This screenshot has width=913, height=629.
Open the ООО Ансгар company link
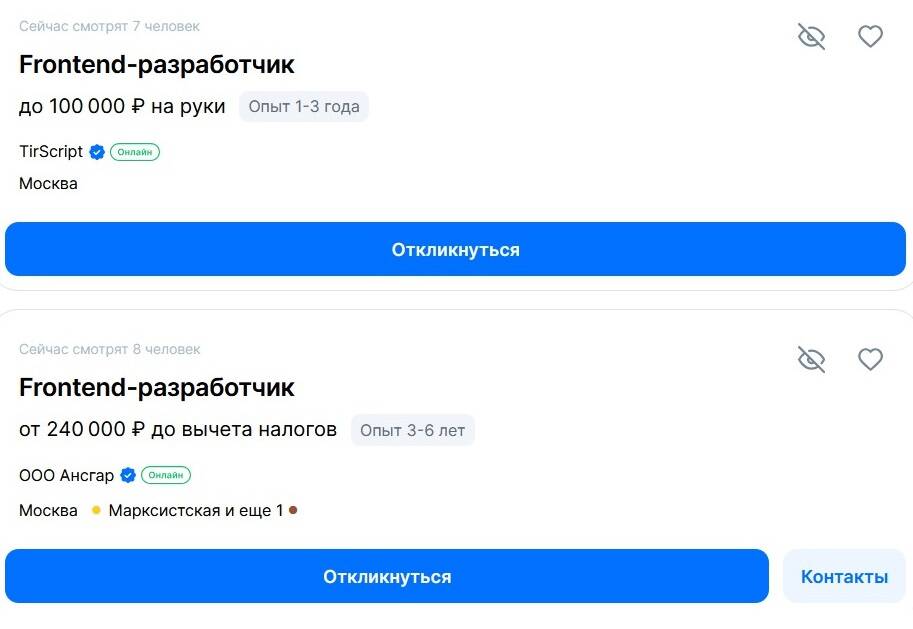[x=66, y=475]
